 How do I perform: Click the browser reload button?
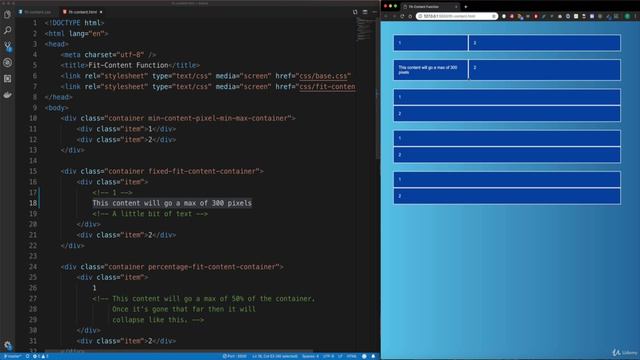click(402, 16)
